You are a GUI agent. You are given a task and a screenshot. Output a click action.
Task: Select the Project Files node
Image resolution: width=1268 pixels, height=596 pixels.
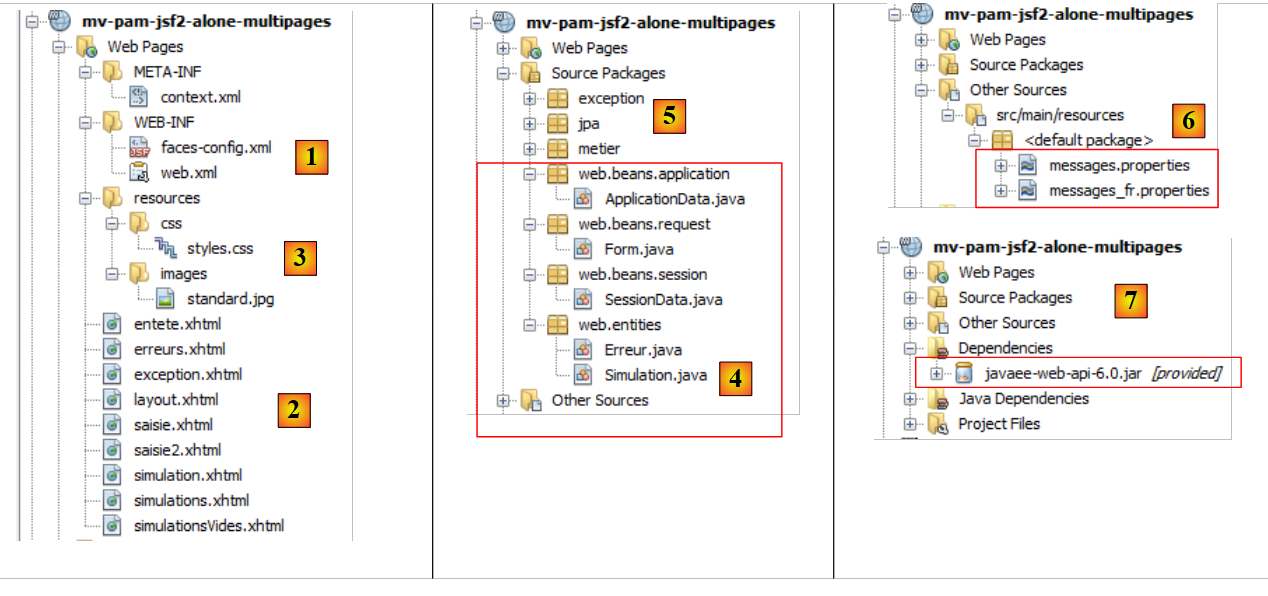(x=998, y=424)
